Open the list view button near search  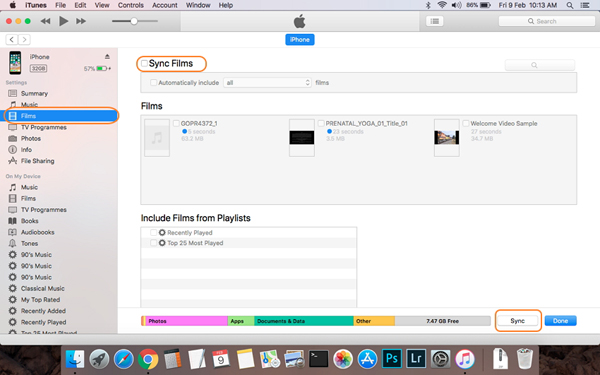point(435,21)
